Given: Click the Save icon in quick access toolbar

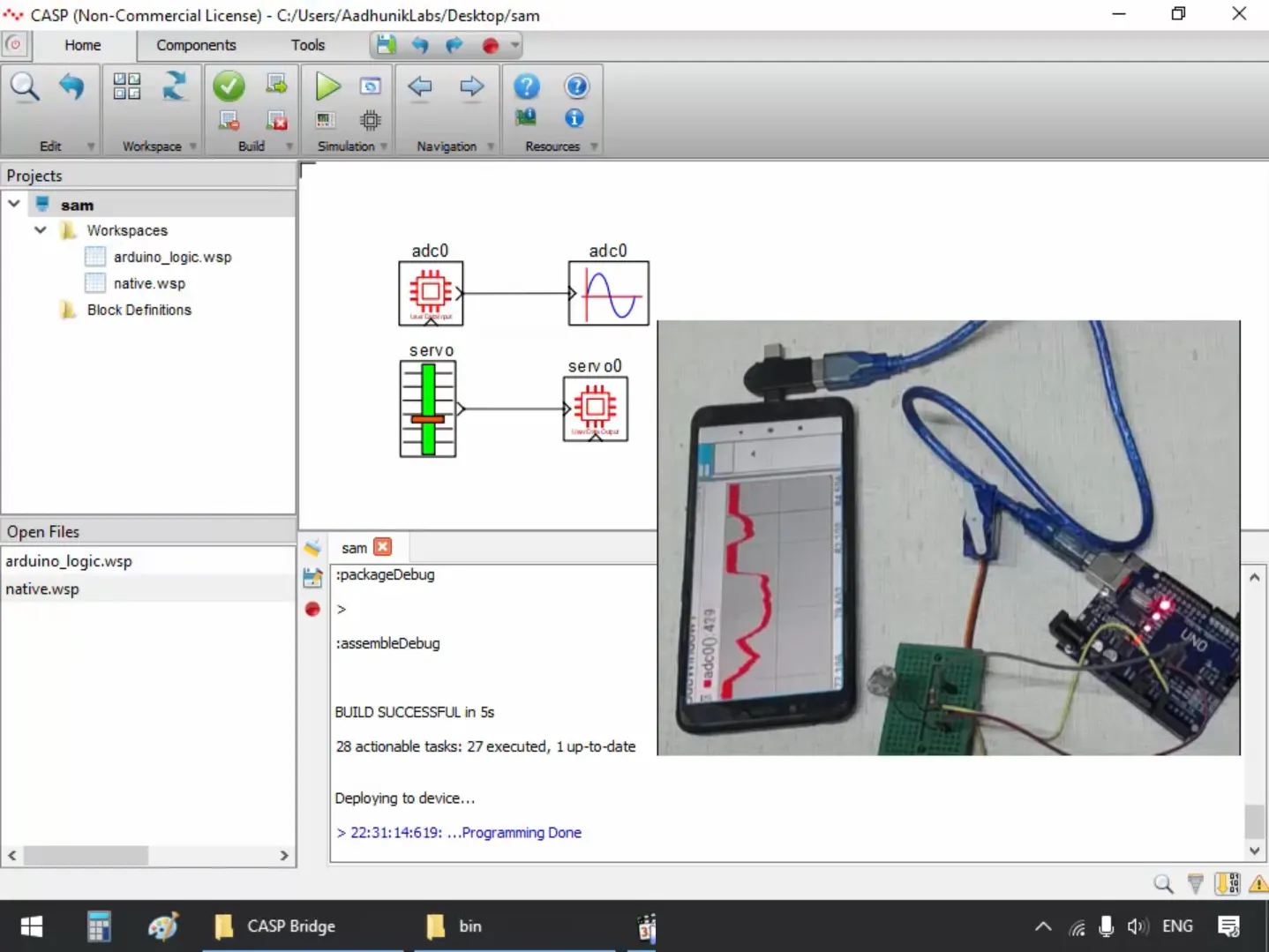Looking at the screenshot, I should pos(385,44).
